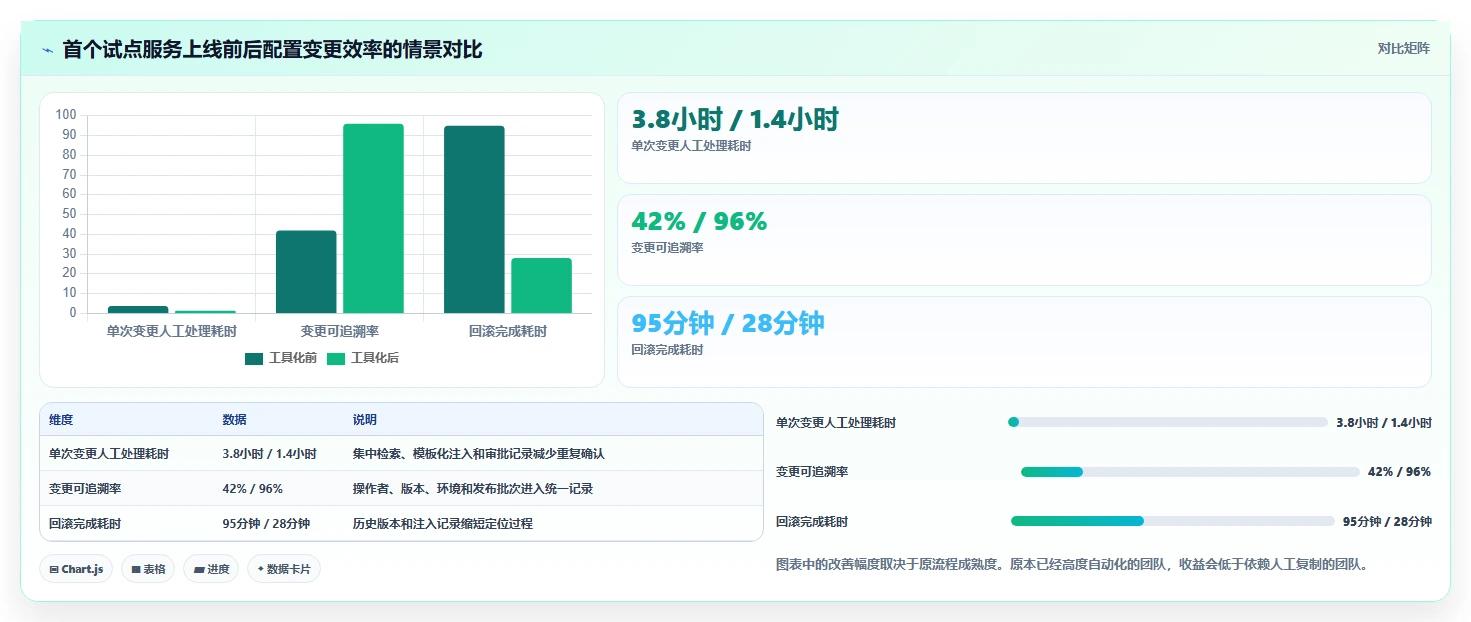
Task: Click the 单次变更人工处理耗时 progress bar
Action: click(1167, 422)
